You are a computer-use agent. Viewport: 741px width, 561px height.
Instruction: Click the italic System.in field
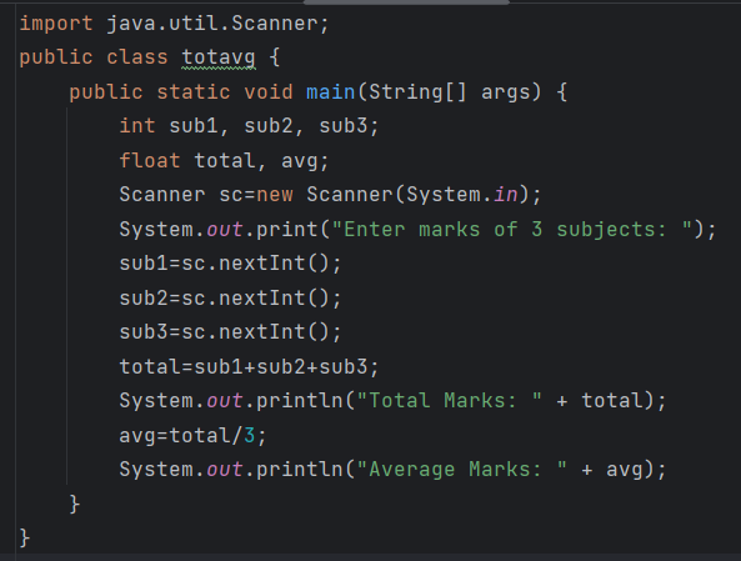(505, 194)
